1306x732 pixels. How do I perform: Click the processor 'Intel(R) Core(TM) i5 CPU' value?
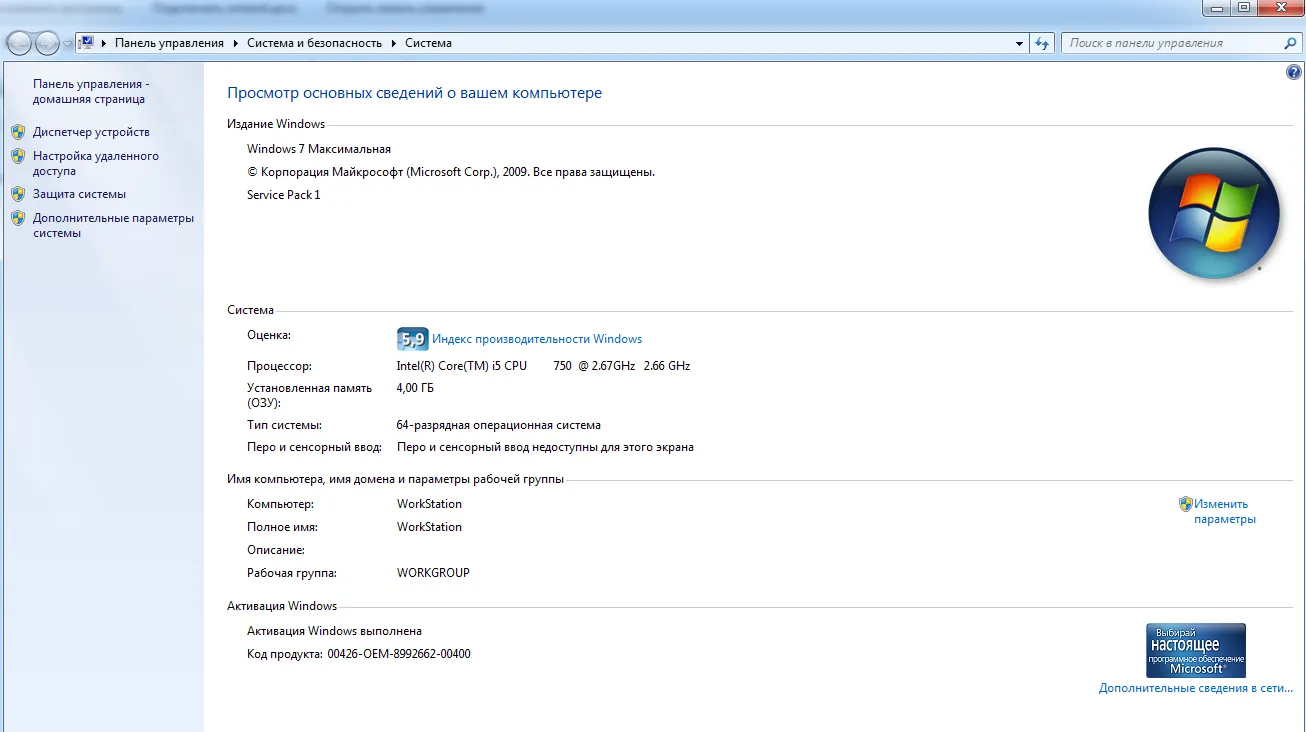pos(543,366)
